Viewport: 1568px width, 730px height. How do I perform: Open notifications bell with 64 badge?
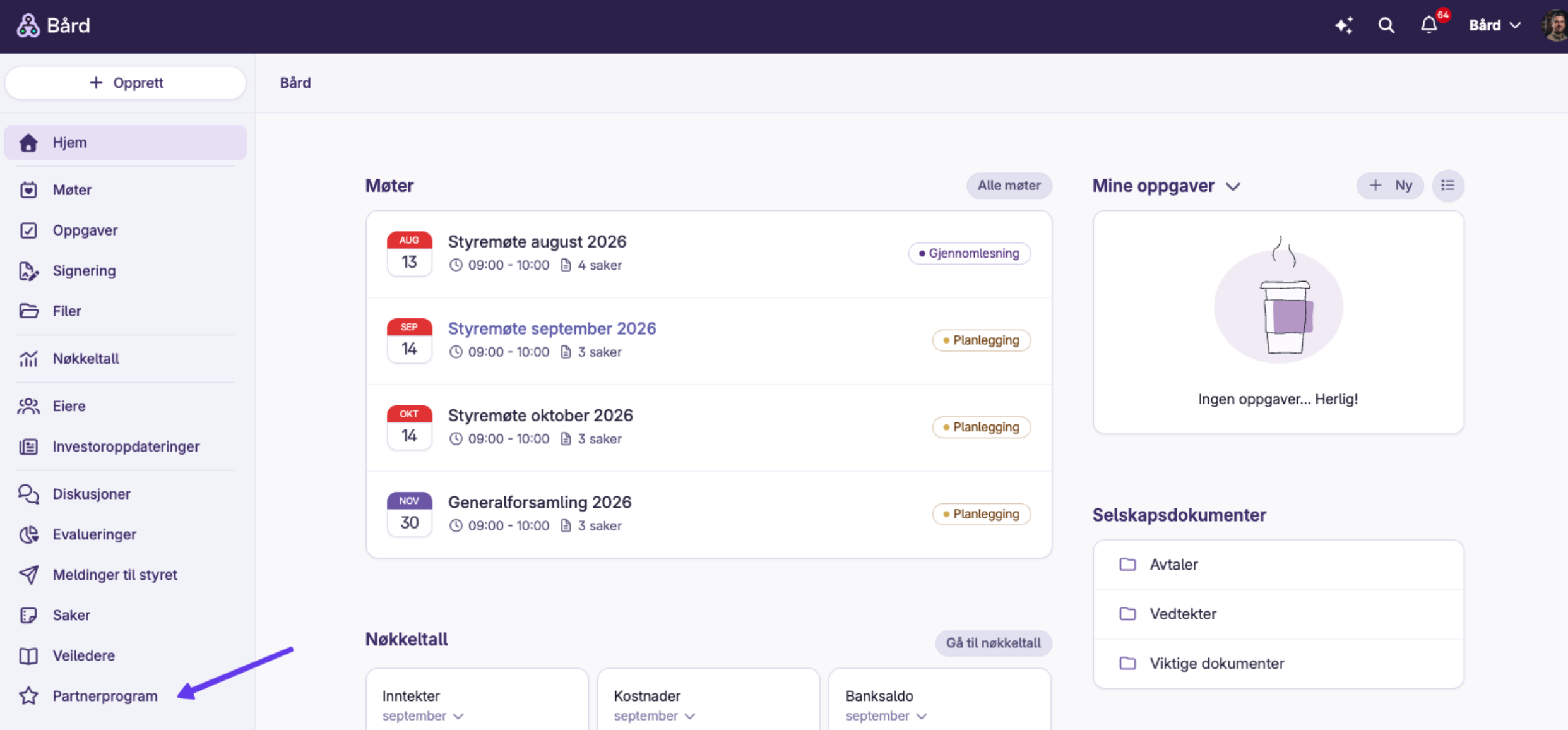click(1430, 25)
